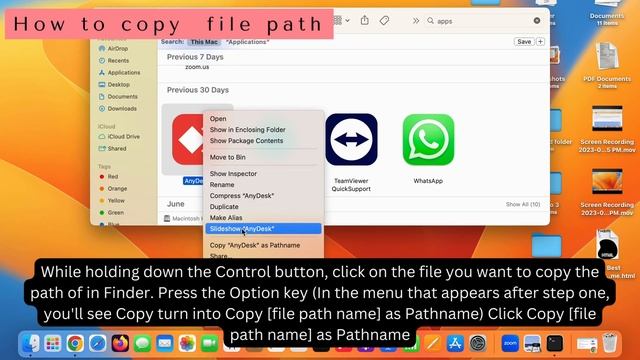640x360 pixels.
Task: Click the Share icon in Finder toolbar
Action: (364, 20)
